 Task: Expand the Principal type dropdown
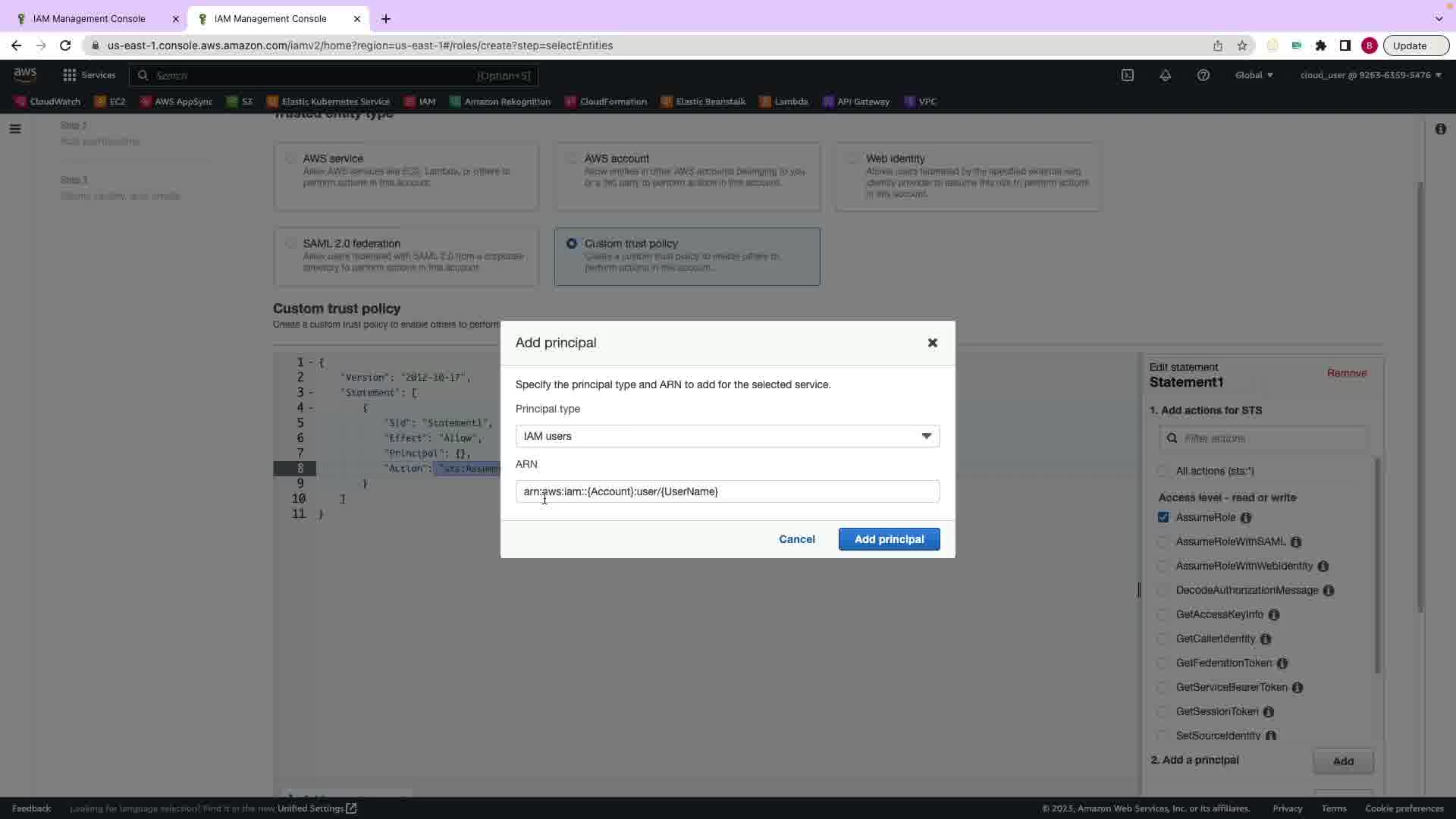point(727,436)
